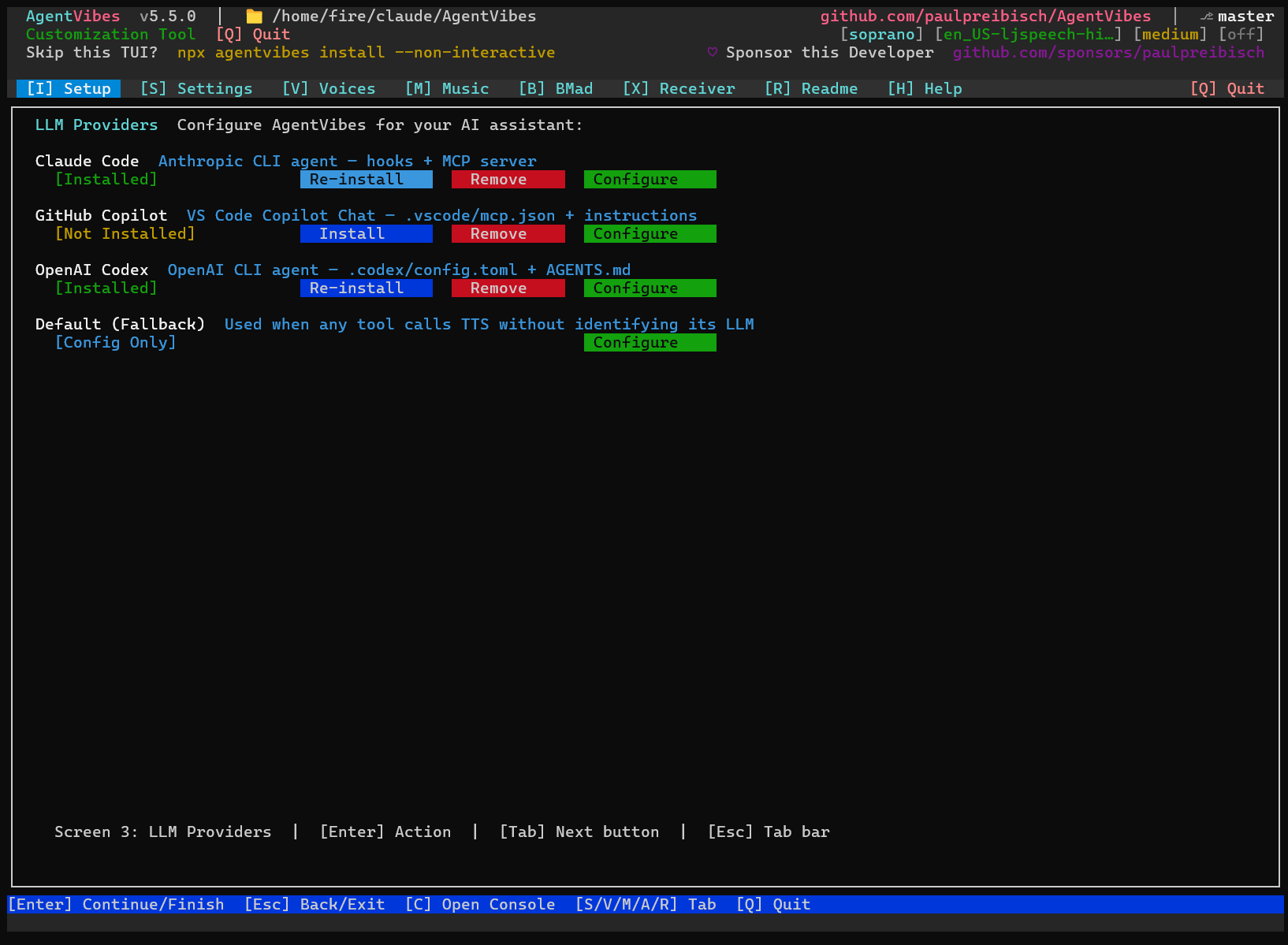This screenshot has width=1288, height=945.
Task: Re-install Claude Code provider
Action: (x=367, y=180)
